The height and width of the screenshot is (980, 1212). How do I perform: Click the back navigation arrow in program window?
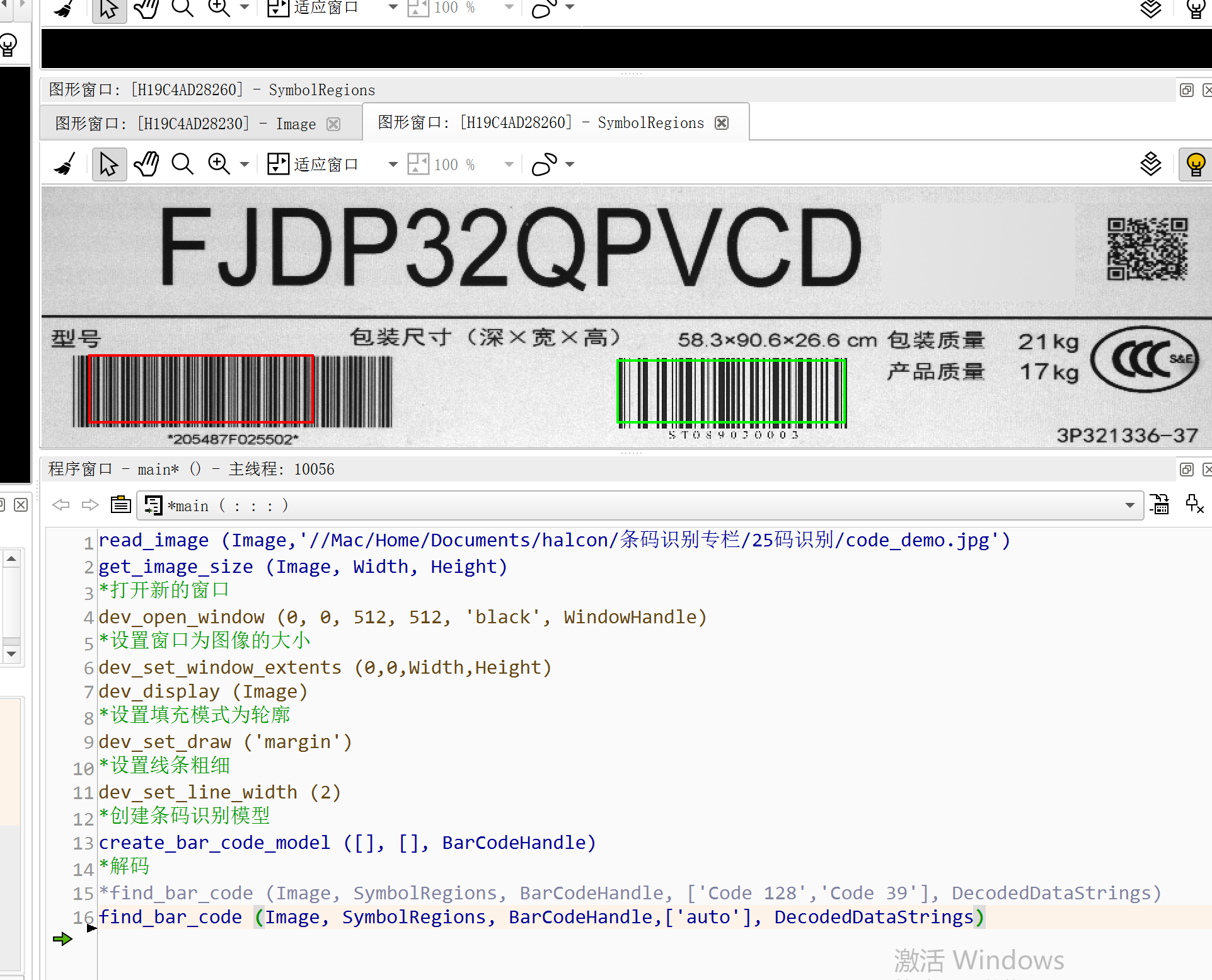click(61, 505)
